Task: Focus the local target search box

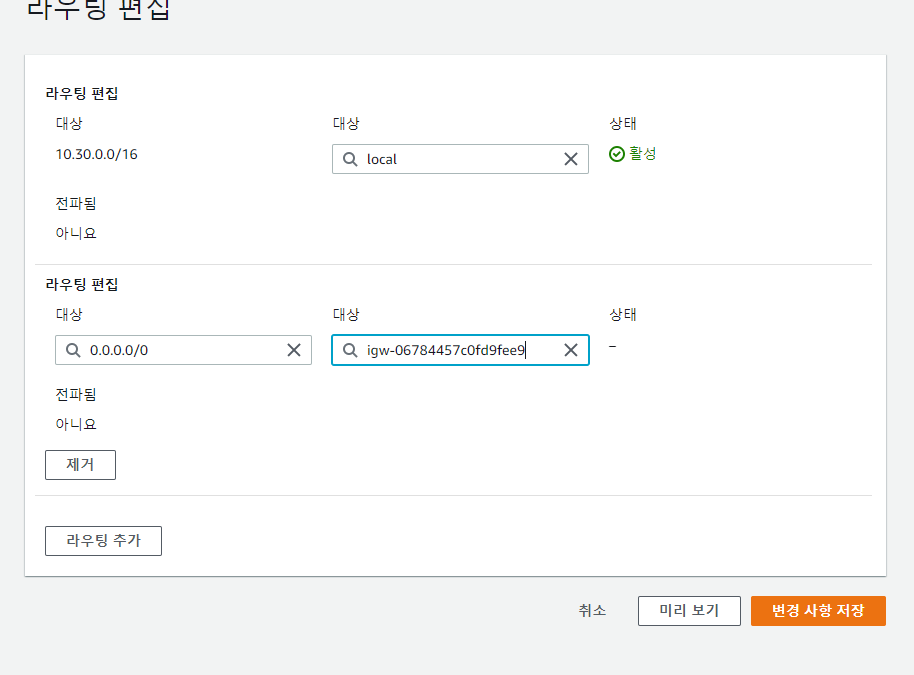Action: [460, 159]
